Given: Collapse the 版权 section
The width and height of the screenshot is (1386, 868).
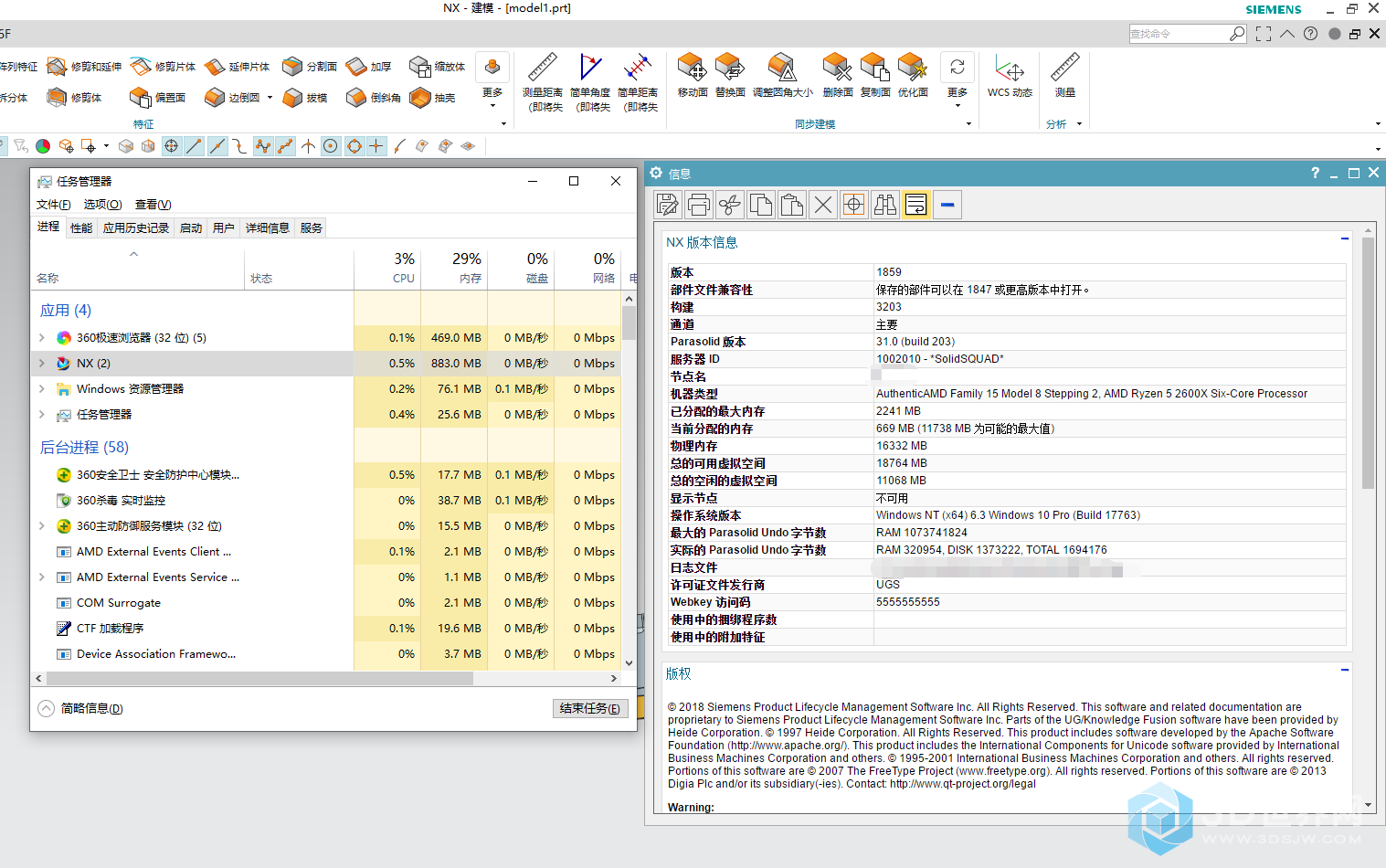Looking at the screenshot, I should 1345,671.
